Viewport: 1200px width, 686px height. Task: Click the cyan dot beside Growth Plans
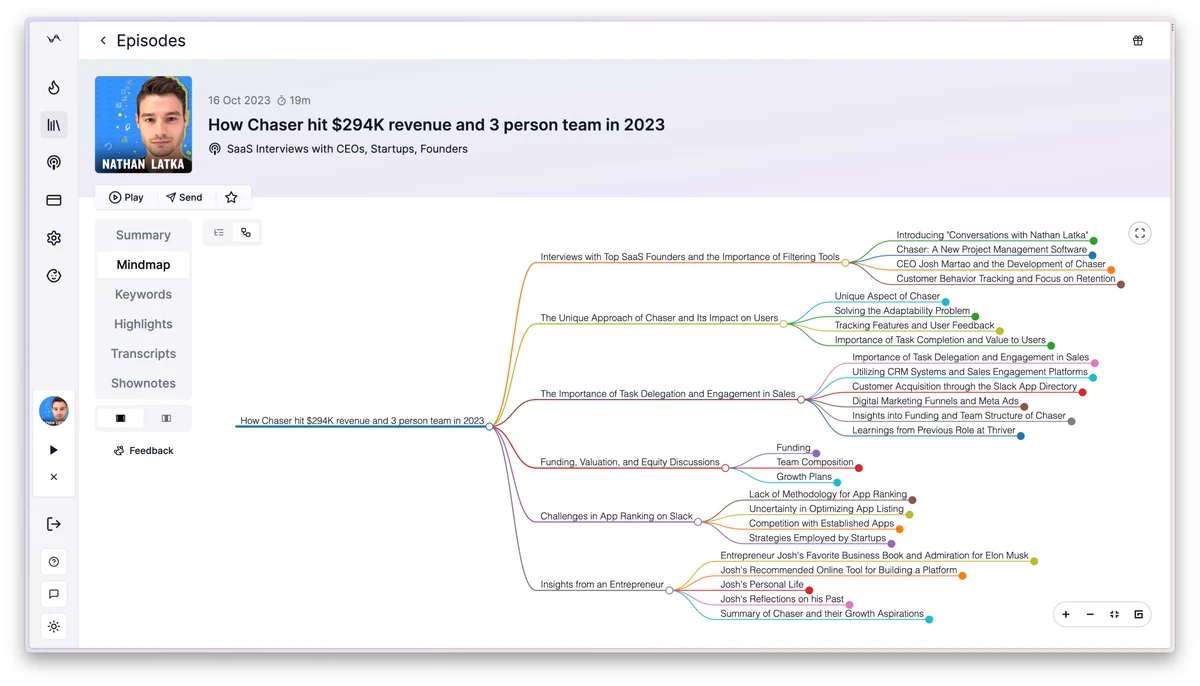[838, 482]
